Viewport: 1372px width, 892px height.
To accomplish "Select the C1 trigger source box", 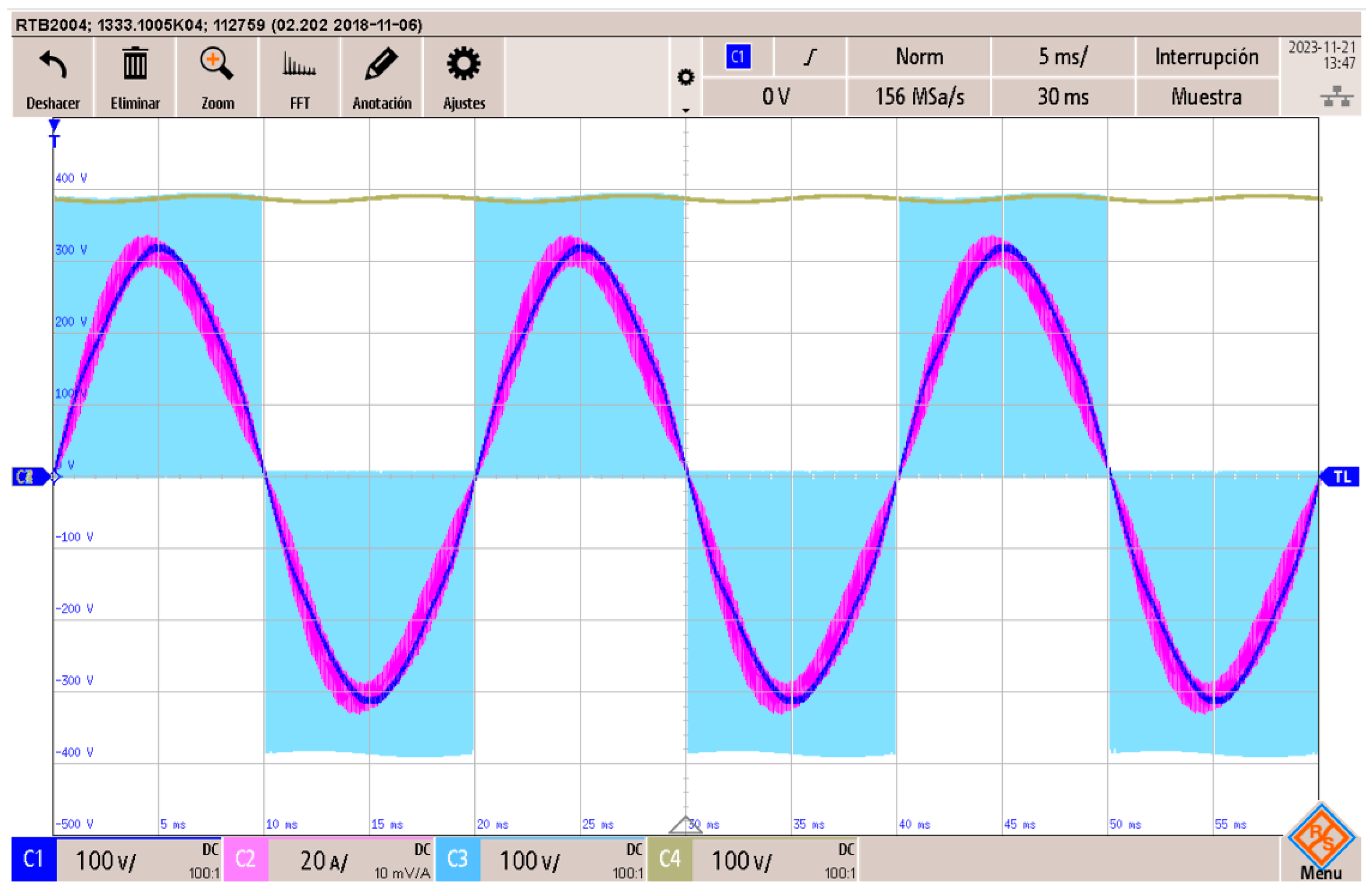I will click(x=738, y=56).
